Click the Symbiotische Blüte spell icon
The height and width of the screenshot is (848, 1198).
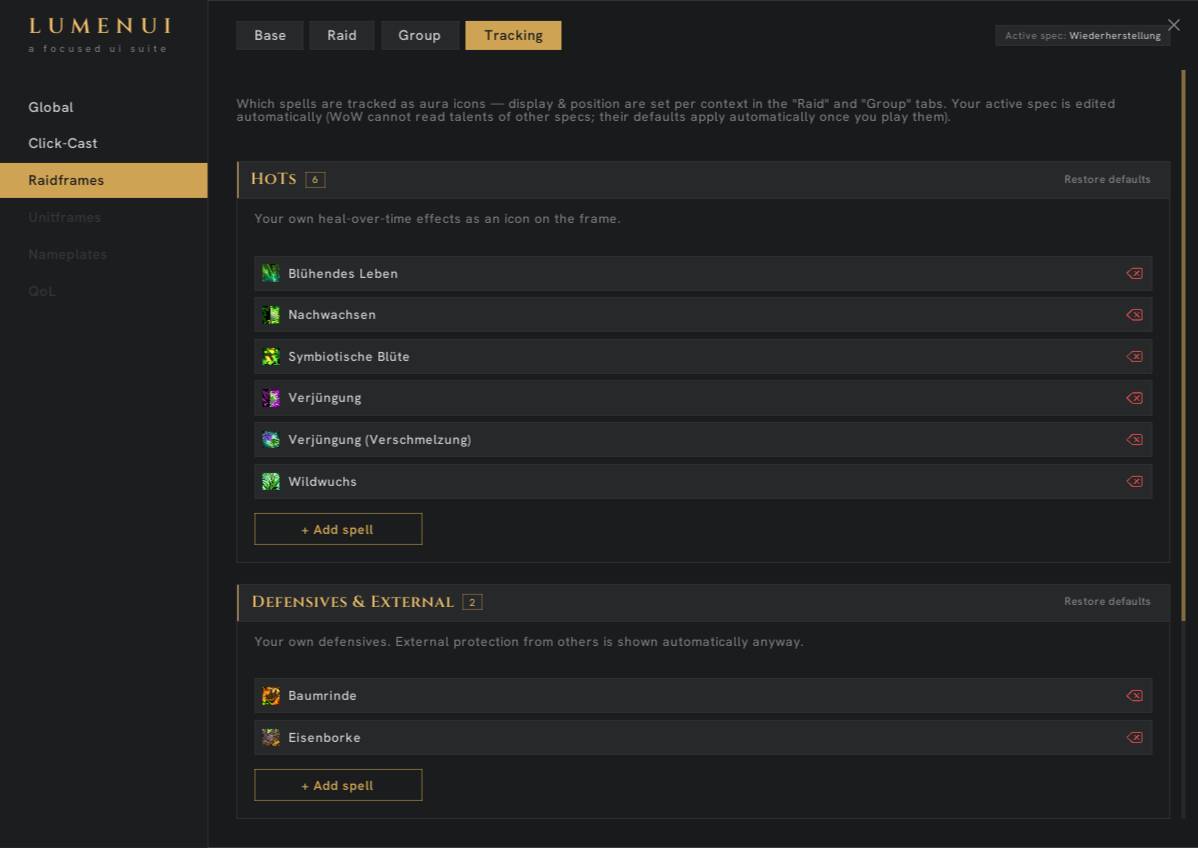tap(270, 357)
